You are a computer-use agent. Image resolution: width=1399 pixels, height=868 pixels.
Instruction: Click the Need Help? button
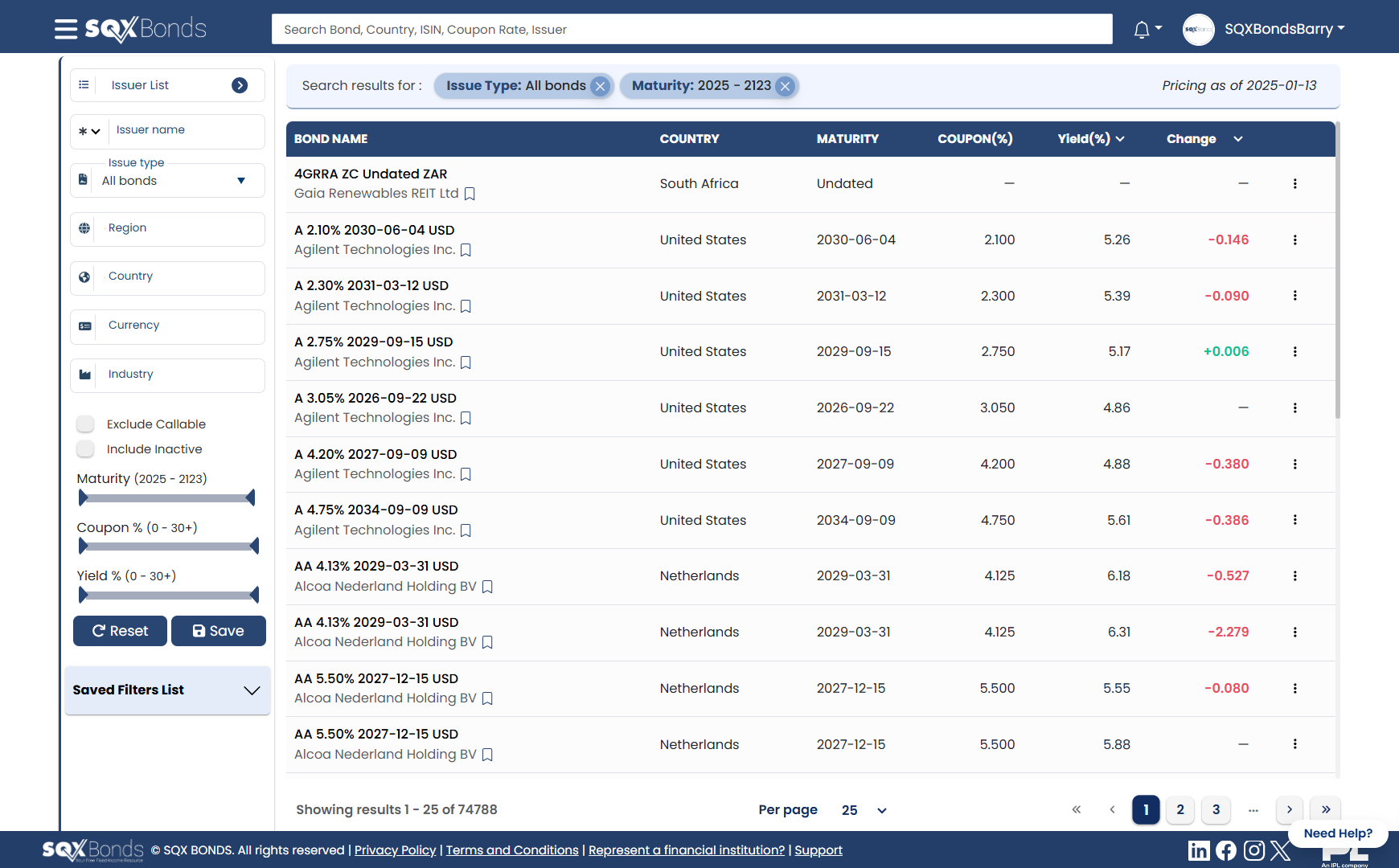[1338, 833]
